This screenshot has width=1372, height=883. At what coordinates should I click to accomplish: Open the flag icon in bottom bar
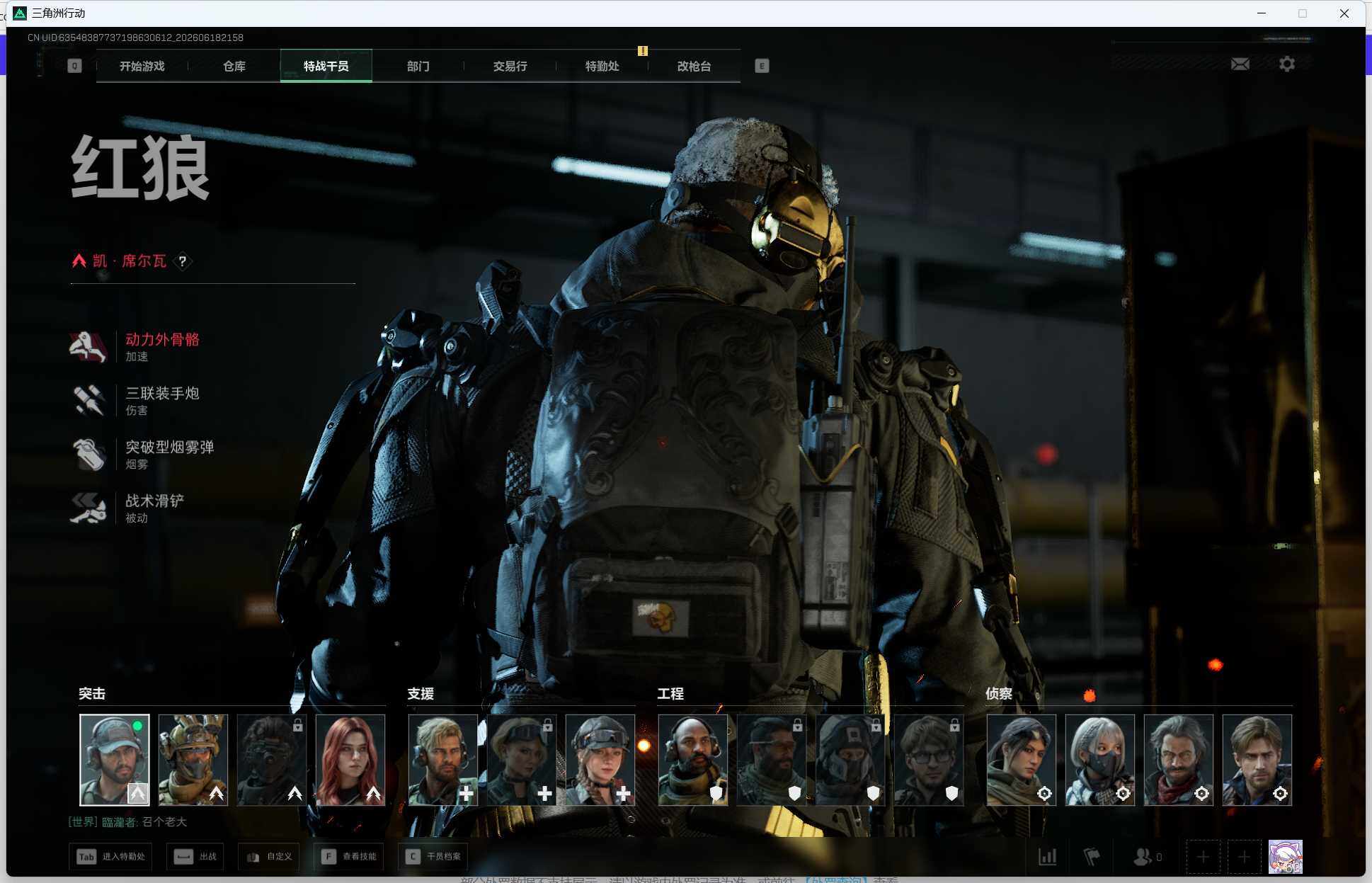[1092, 857]
